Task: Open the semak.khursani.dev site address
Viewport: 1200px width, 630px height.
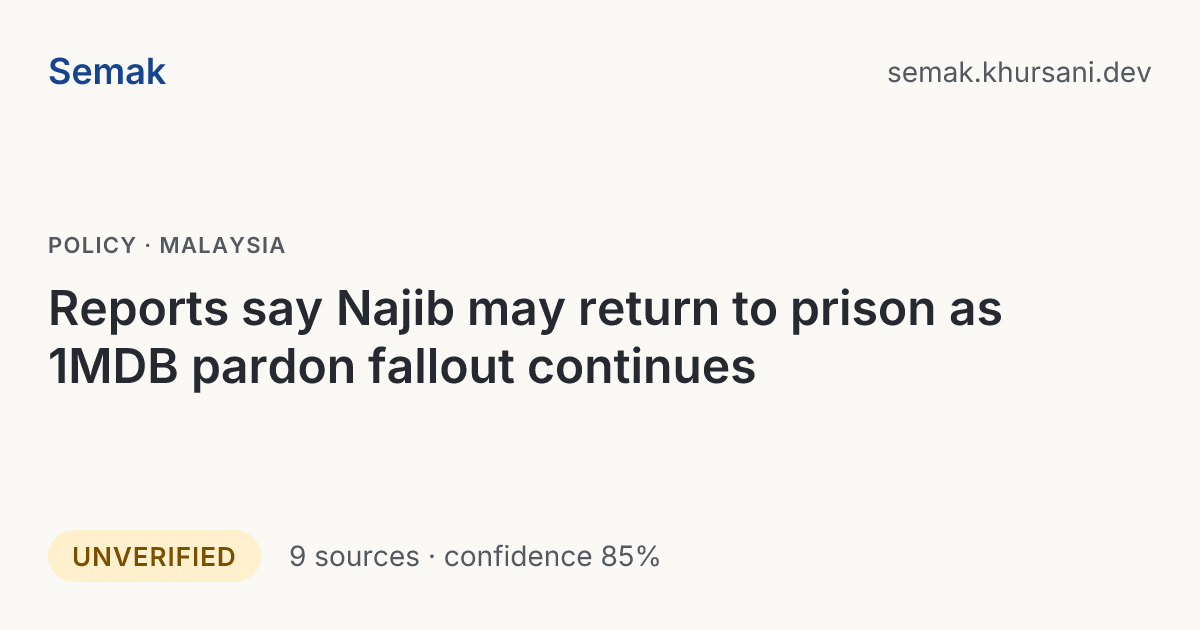Action: [x=1019, y=72]
